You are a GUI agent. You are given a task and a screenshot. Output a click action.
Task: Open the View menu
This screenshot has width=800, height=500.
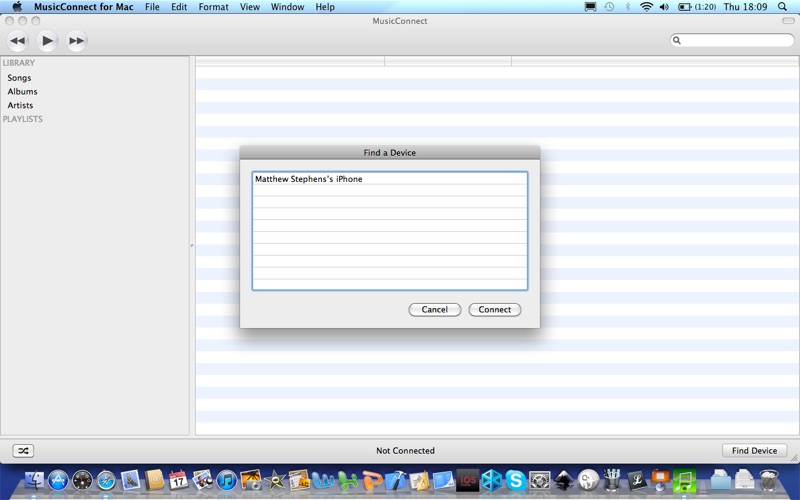click(x=250, y=7)
